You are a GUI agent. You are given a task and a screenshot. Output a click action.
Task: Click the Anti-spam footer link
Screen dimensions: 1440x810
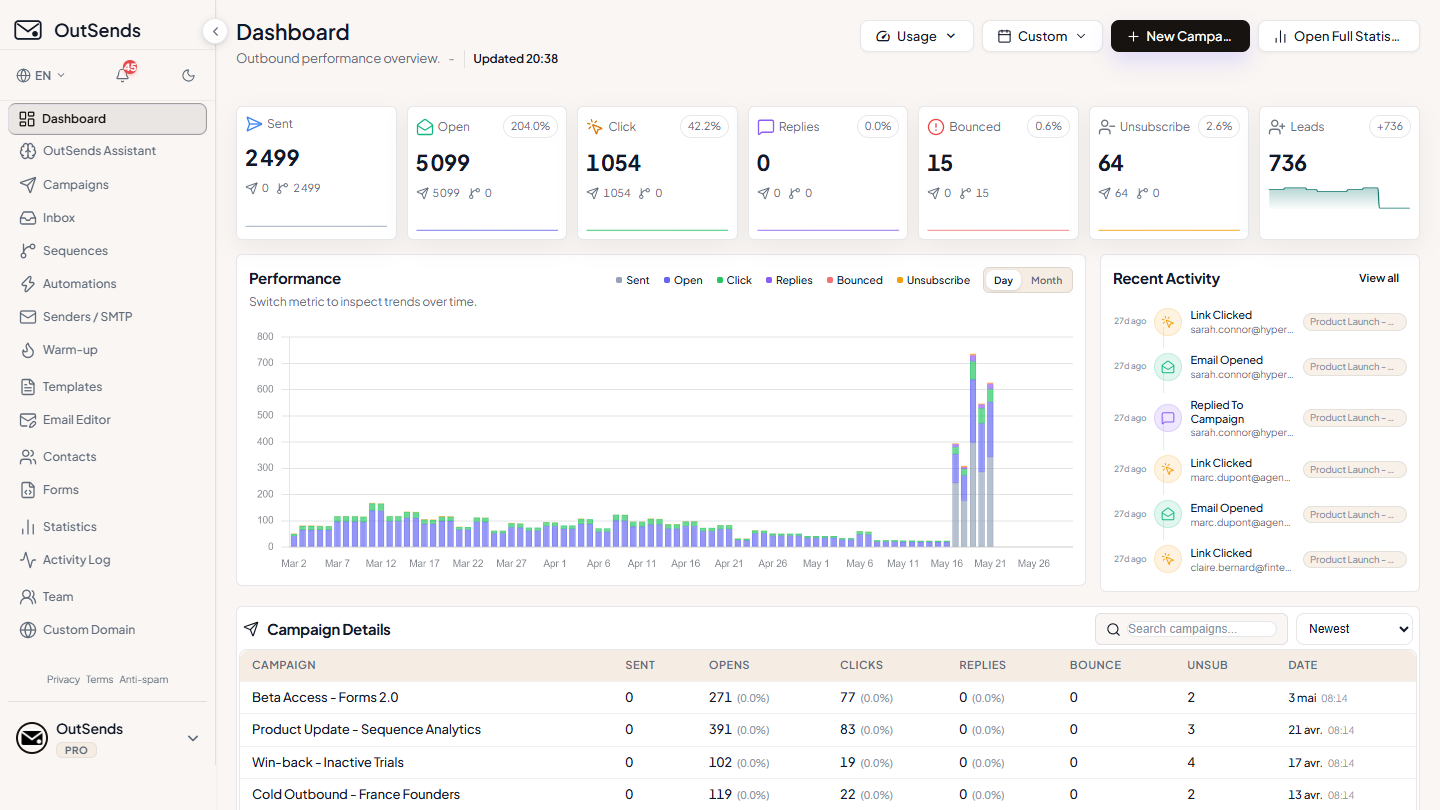[144, 679]
